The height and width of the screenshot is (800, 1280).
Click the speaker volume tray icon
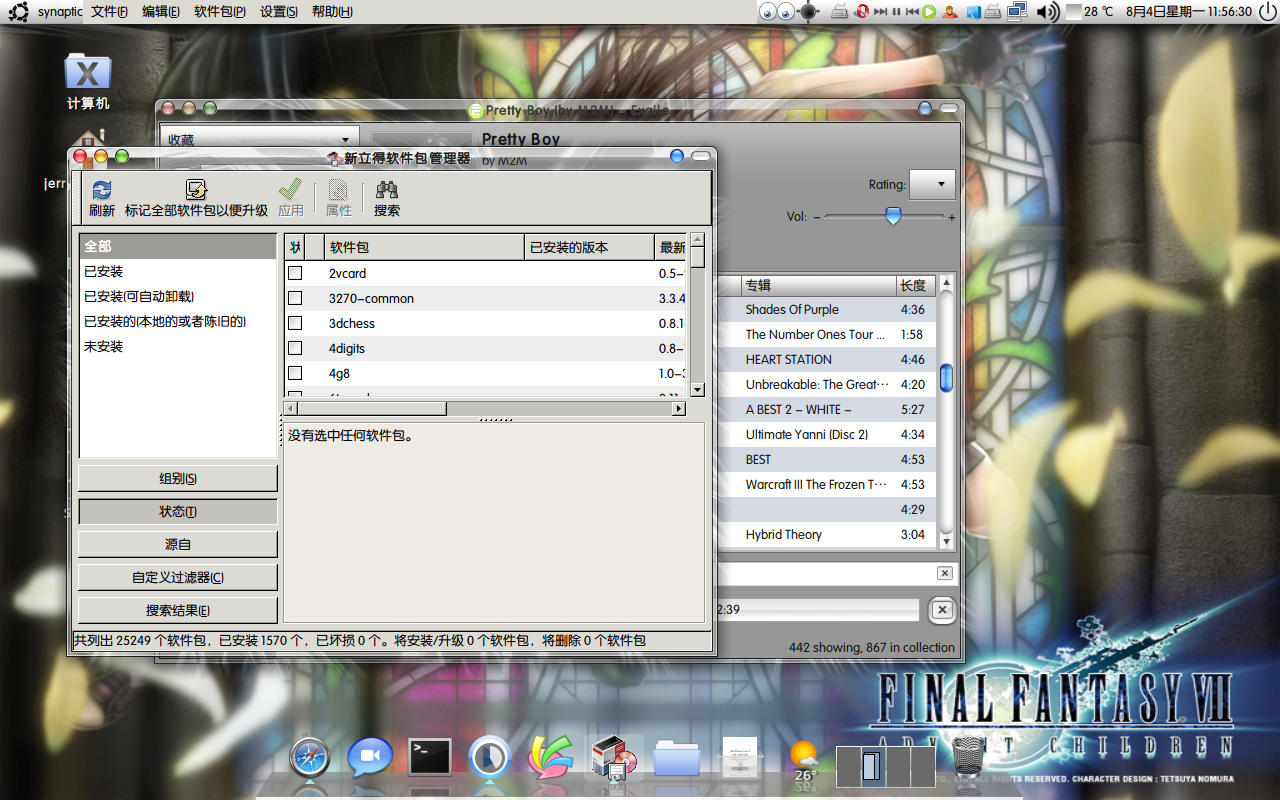point(1047,12)
